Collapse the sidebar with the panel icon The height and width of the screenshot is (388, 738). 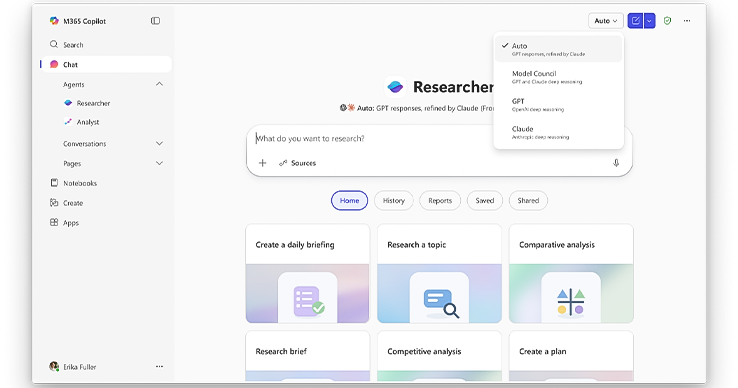(155, 21)
